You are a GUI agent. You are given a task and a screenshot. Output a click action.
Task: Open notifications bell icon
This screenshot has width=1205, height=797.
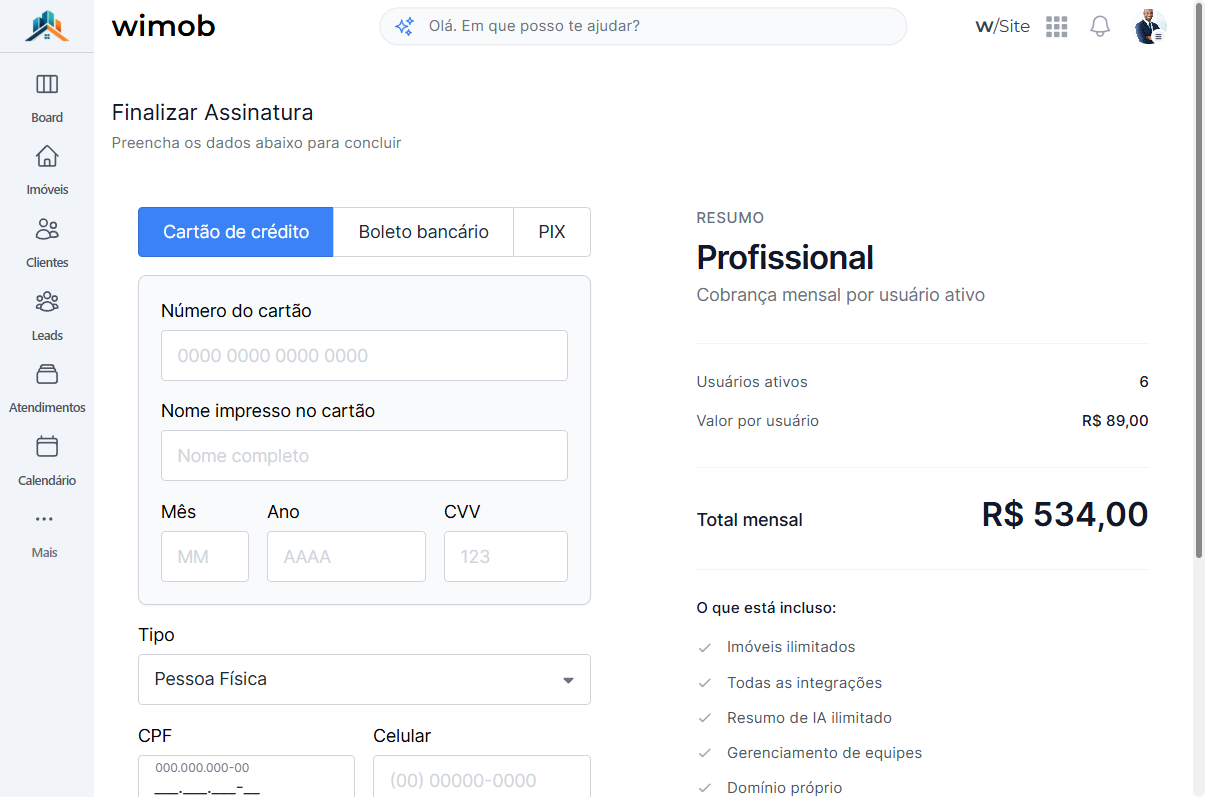pyautogui.click(x=1100, y=27)
